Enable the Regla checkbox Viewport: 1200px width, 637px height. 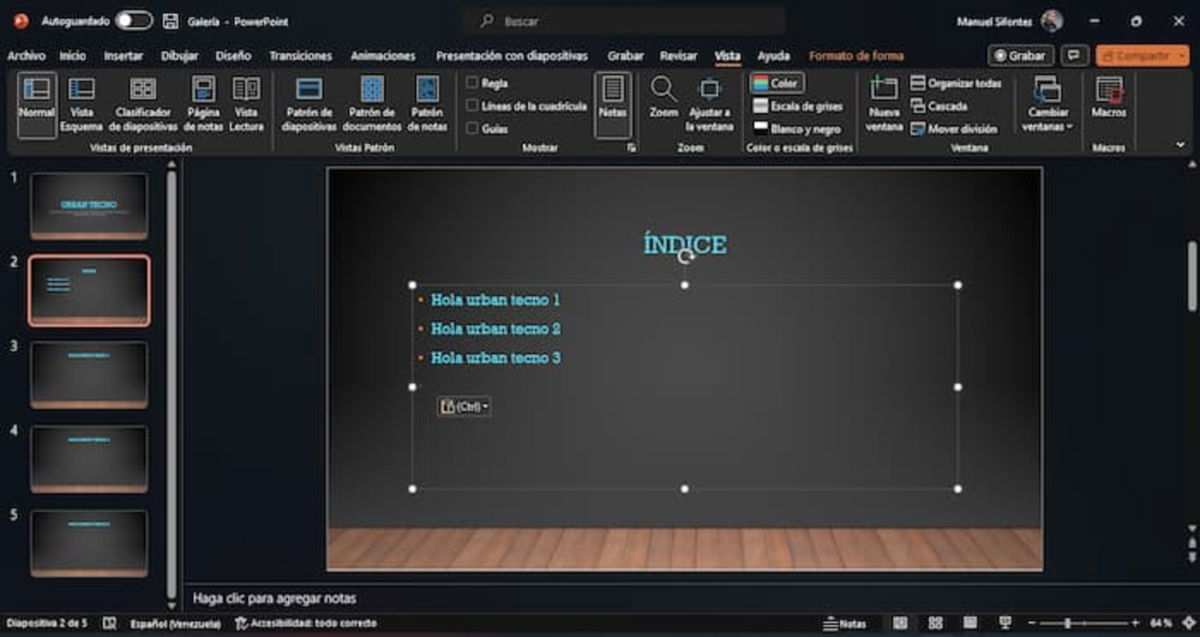click(x=472, y=83)
